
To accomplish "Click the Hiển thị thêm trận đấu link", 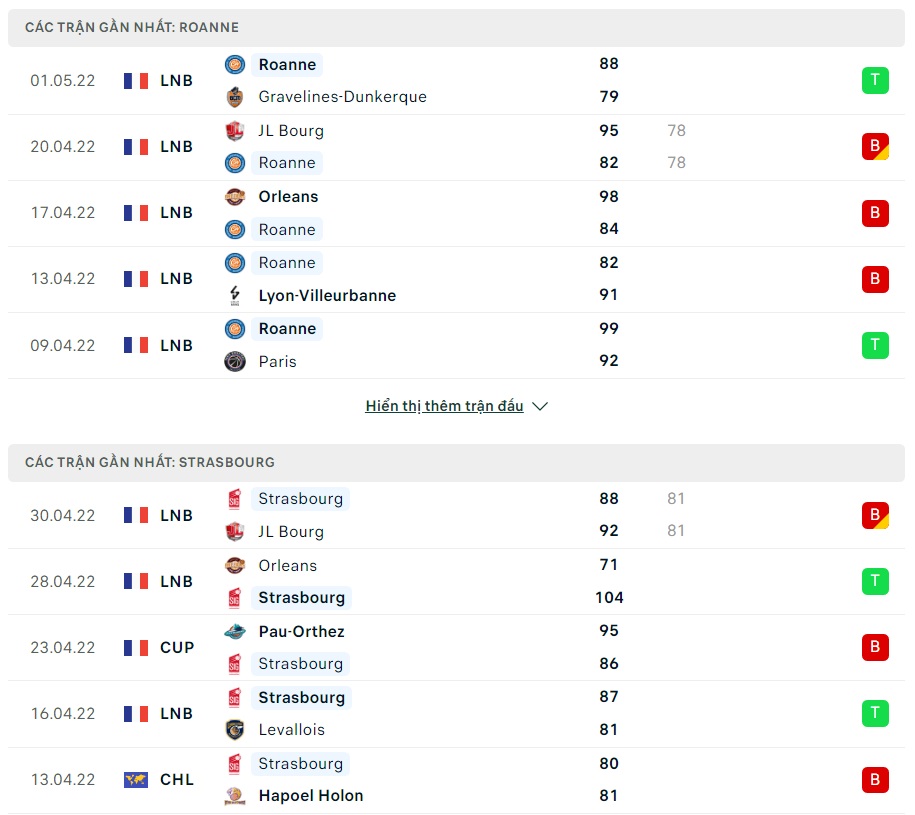I will [444, 406].
